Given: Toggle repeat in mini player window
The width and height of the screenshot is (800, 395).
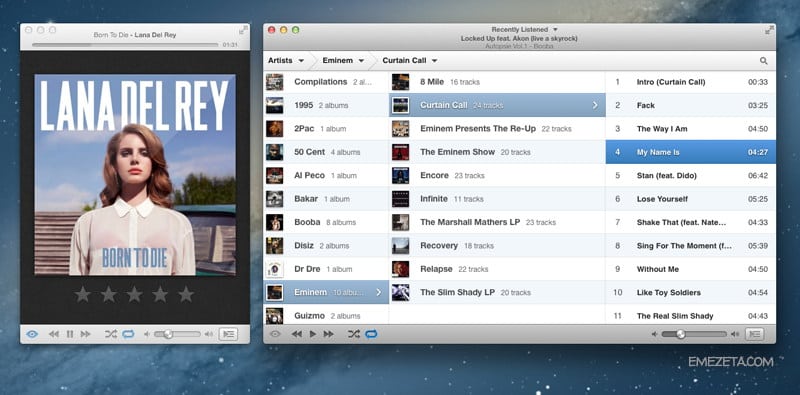Looking at the screenshot, I should (128, 334).
